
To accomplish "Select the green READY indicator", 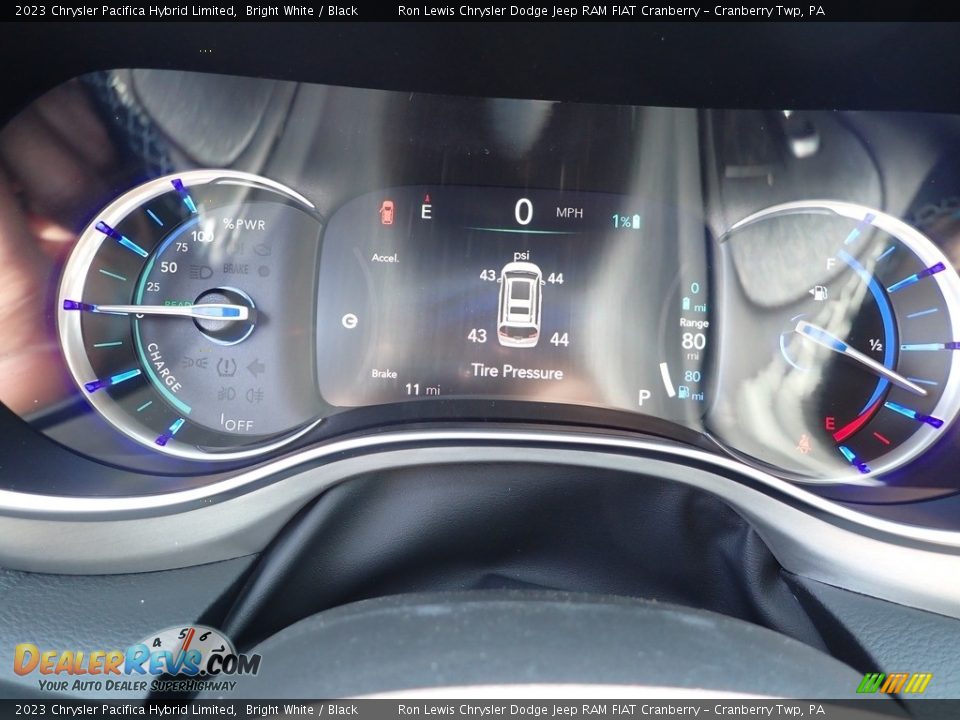I will 179,303.
